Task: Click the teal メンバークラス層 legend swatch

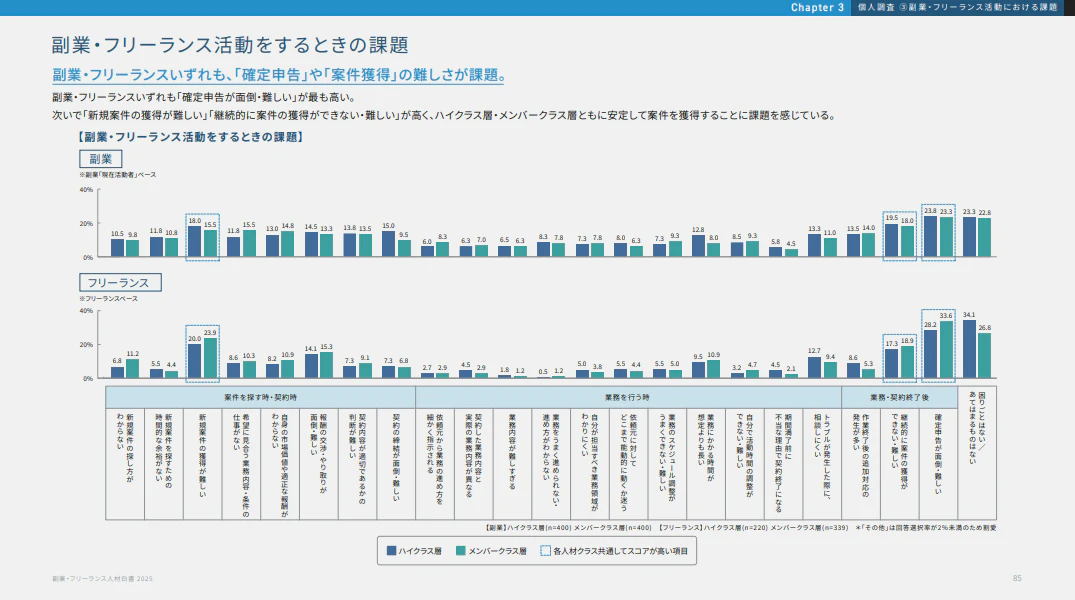Action: point(461,551)
